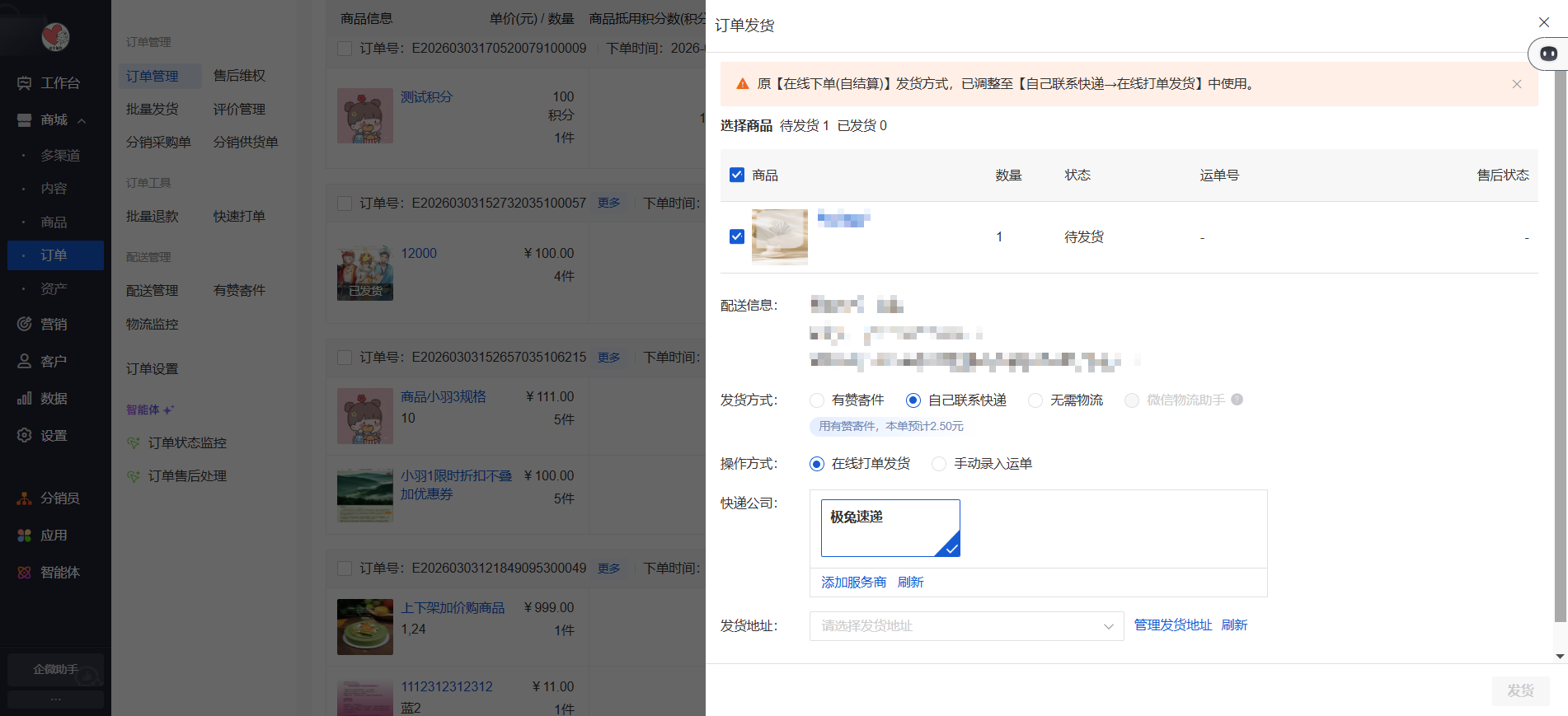Viewport: 1568px width, 716px height.
Task: Select 有赞寄件 shipping method
Action: pyautogui.click(x=817, y=400)
